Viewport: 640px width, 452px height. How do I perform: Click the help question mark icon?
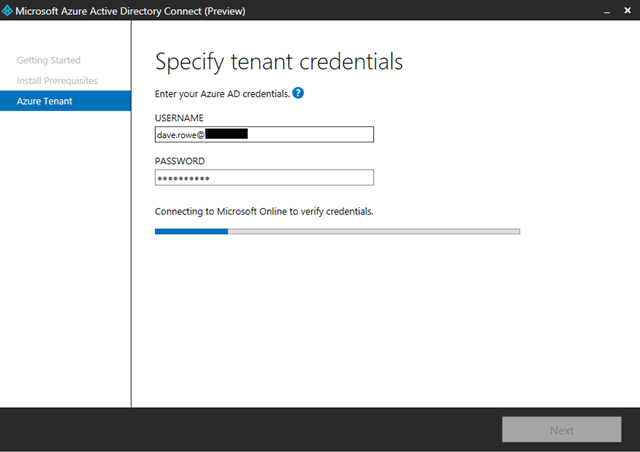click(x=298, y=93)
